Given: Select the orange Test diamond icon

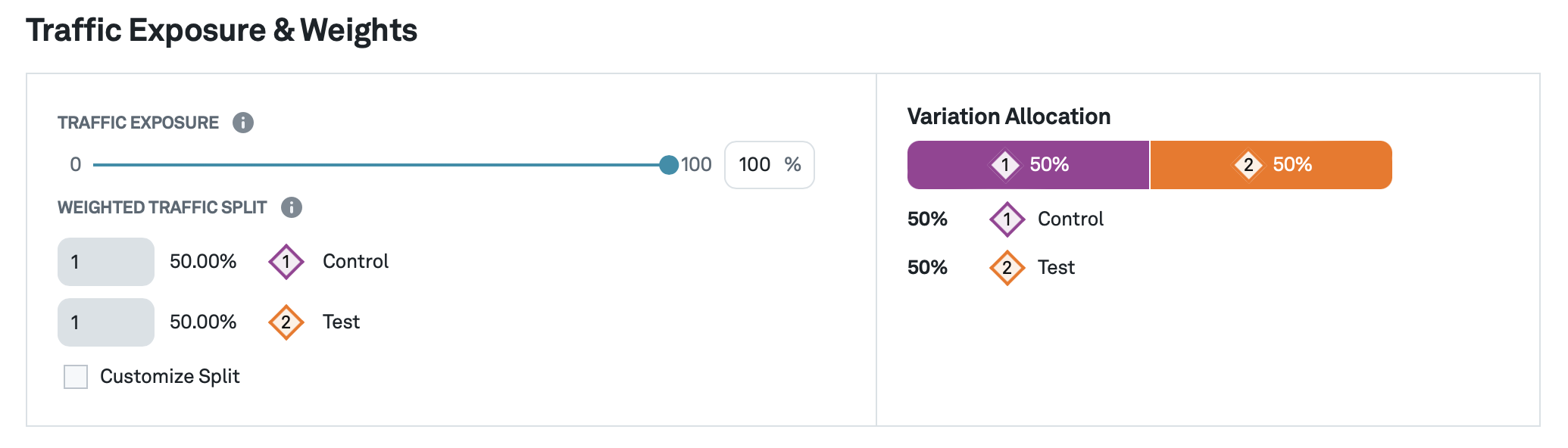Looking at the screenshot, I should click(x=286, y=322).
